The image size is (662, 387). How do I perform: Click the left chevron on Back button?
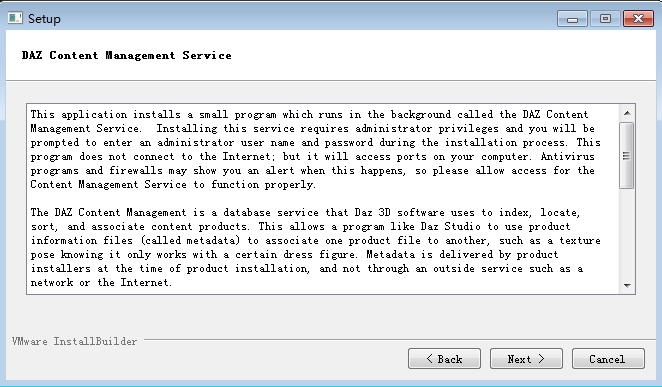(430, 359)
